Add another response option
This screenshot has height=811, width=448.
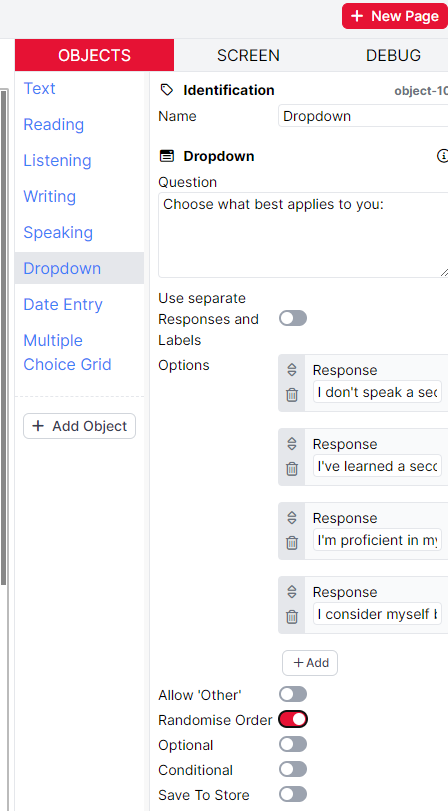(x=310, y=663)
